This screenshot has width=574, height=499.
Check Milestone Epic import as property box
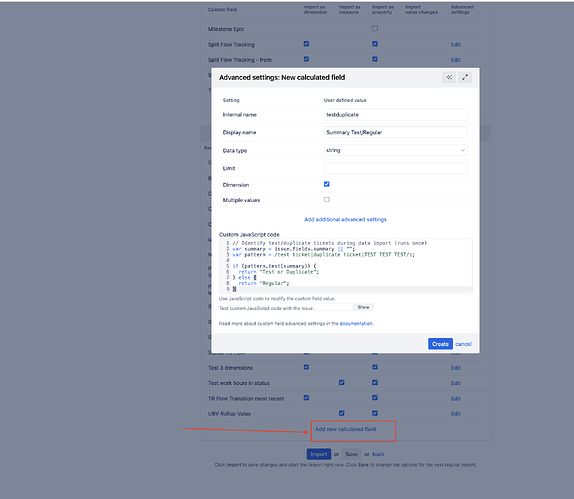[x=375, y=29]
